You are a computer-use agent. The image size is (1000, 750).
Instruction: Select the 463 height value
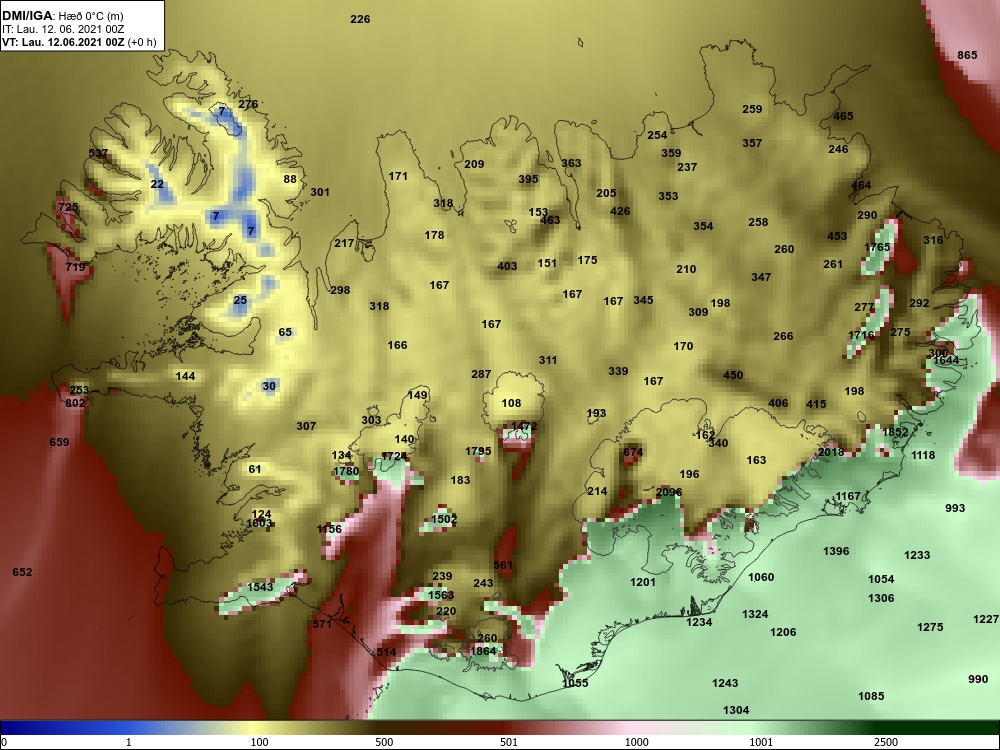coord(550,220)
